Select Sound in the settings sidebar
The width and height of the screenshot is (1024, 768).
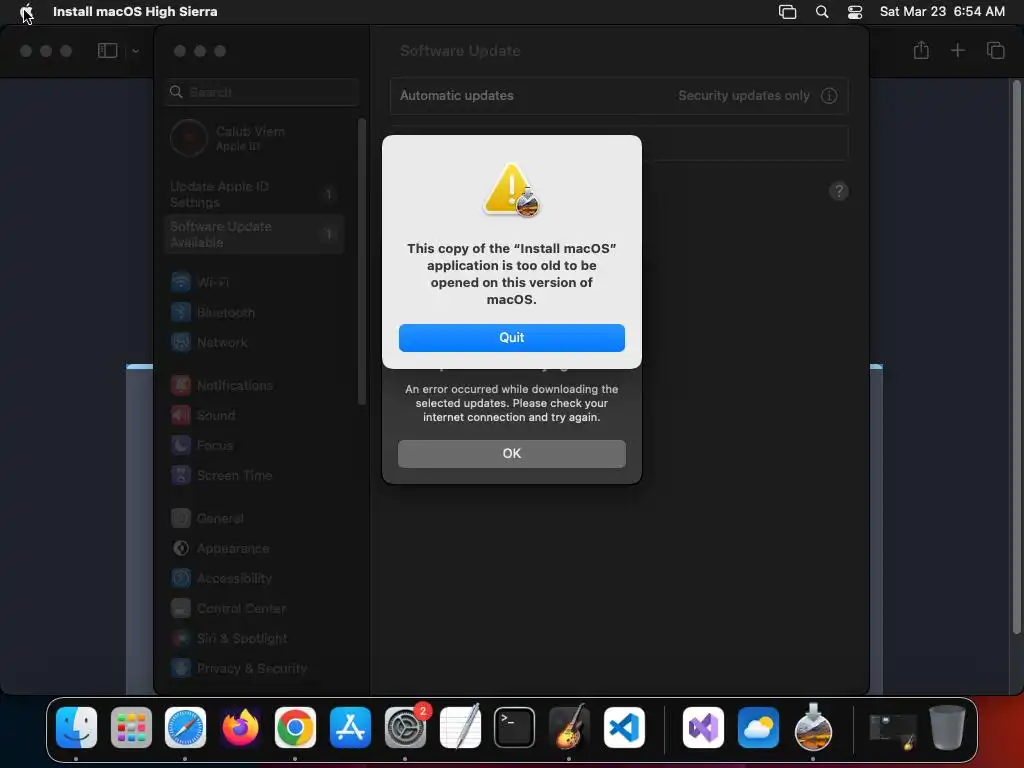coord(255,415)
